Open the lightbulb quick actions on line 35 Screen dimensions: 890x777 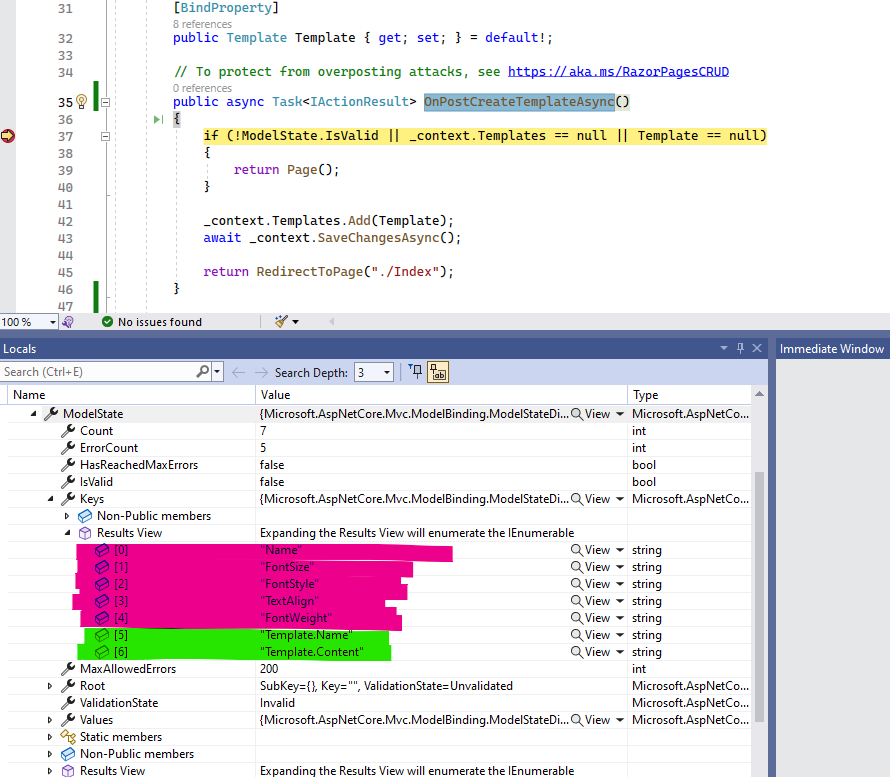pos(82,102)
